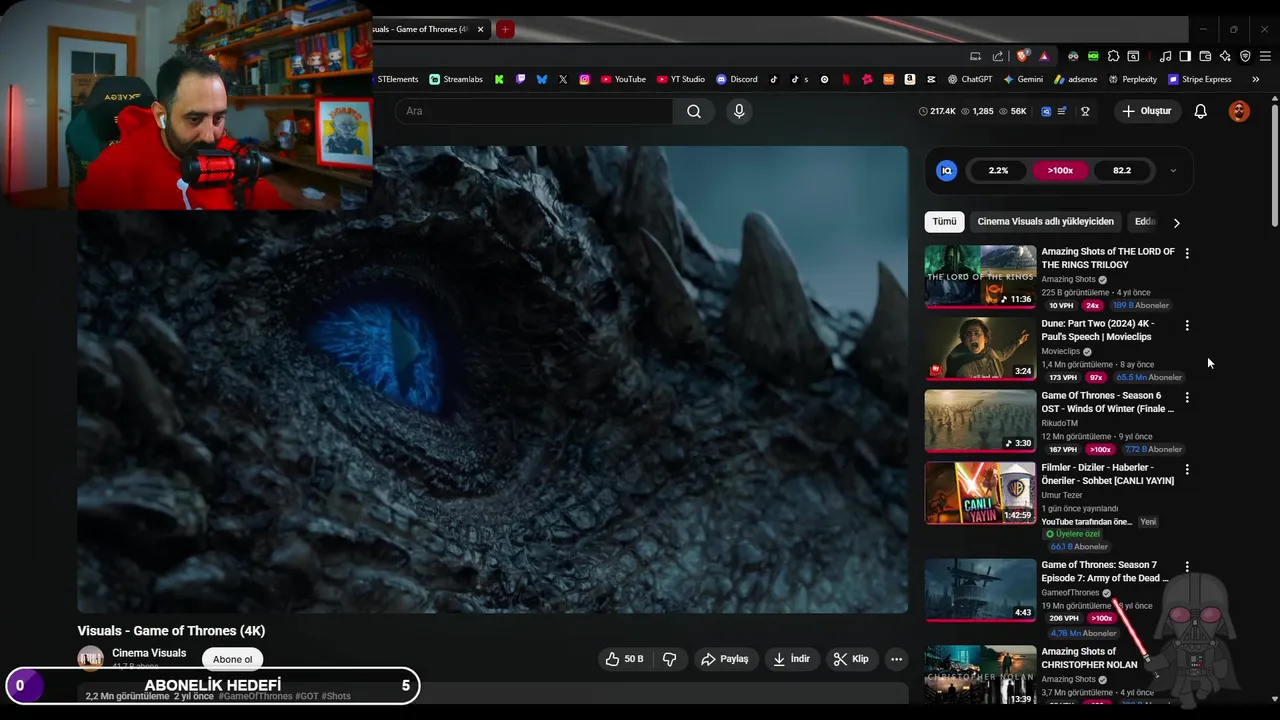Screen dimensions: 1280x720
Task: Close the Game of Thrones tab
Action: coord(480,29)
